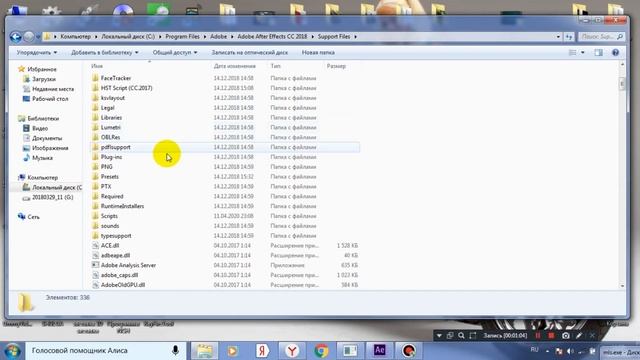The image size is (640, 360).
Task: Select the adobe_caps.dll file
Action: [119, 275]
